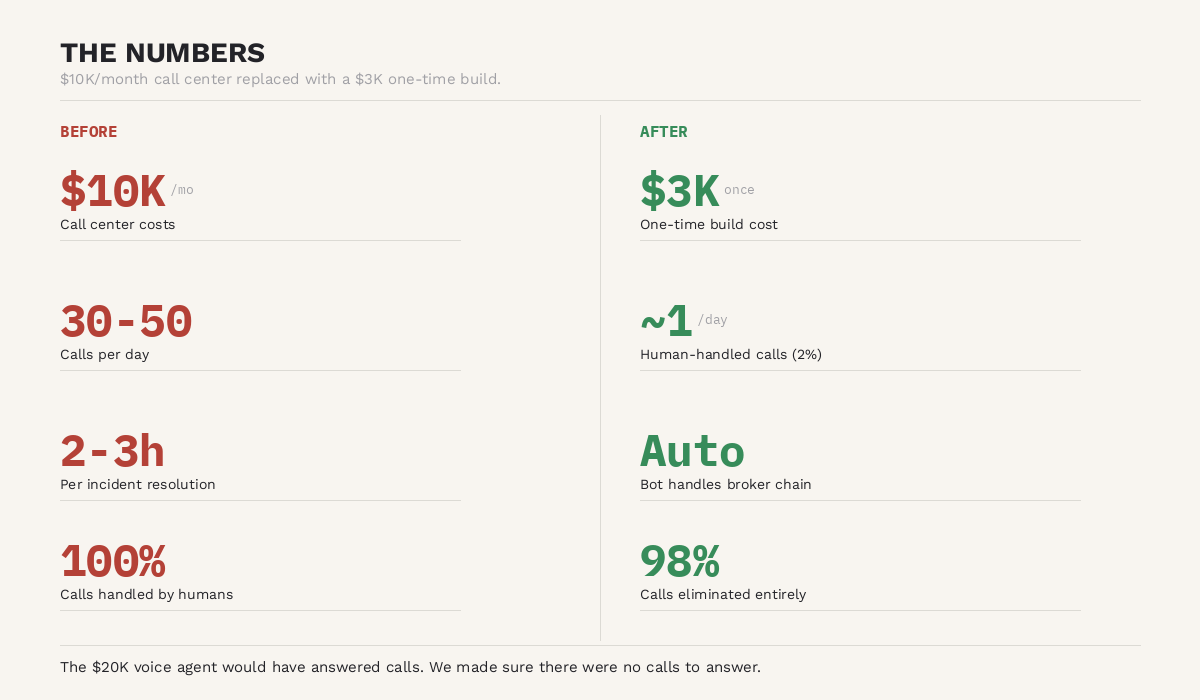Click the 'THE NUMBERS' heading
Viewport: 1200px width, 700px height.
pyautogui.click(x=162, y=53)
